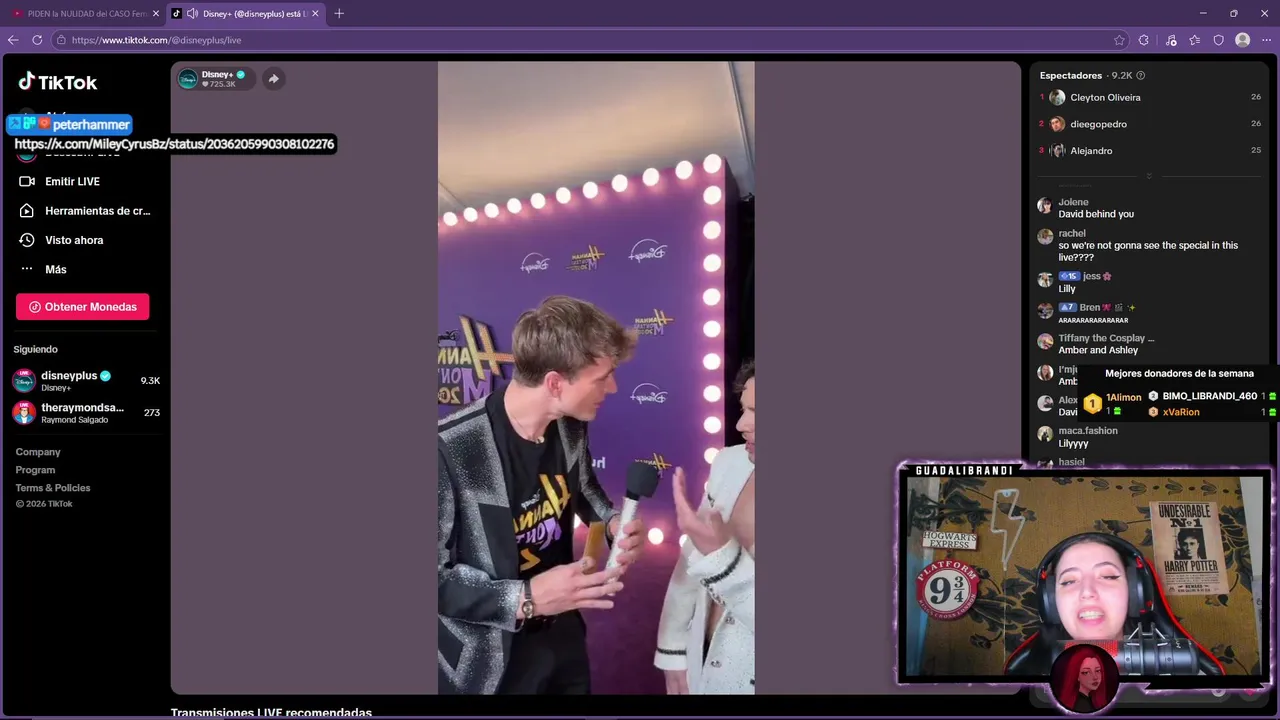Viewport: 1280px width, 720px height.
Task: Open the disneyplus followed account
Action: (86, 381)
